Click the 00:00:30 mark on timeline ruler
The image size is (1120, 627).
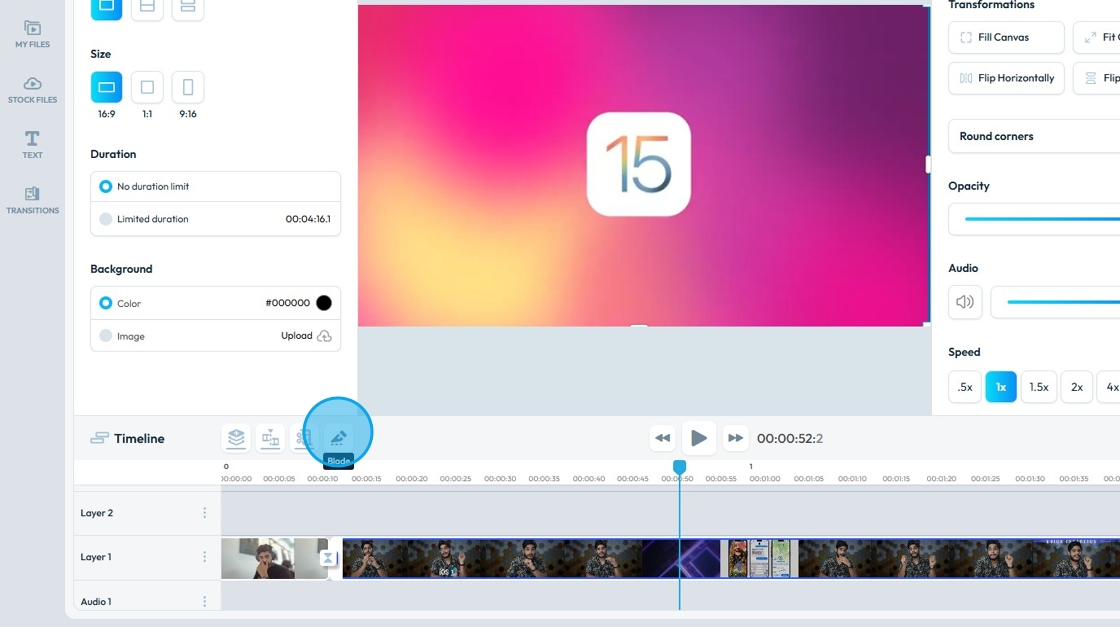click(500, 478)
